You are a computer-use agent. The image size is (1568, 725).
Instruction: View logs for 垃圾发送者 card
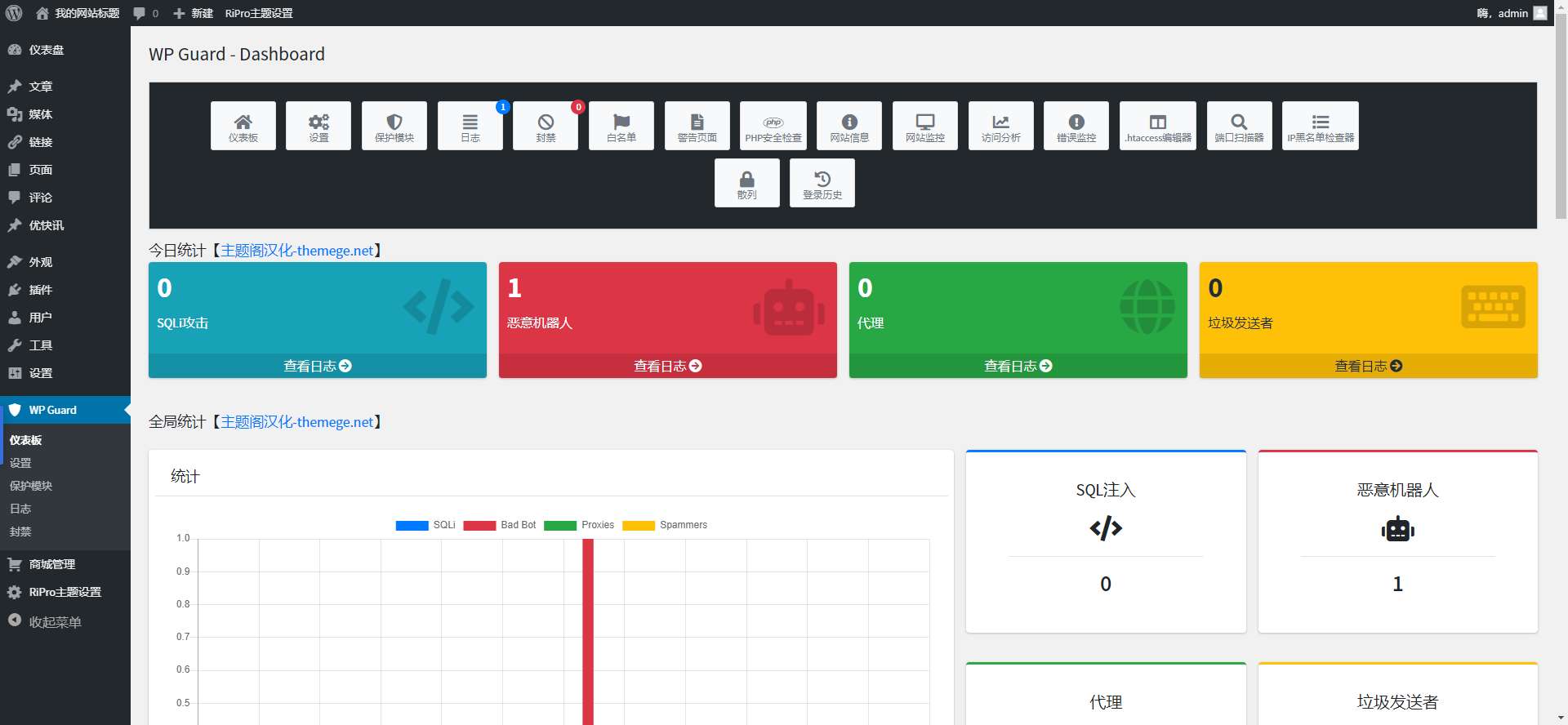coord(1369,366)
